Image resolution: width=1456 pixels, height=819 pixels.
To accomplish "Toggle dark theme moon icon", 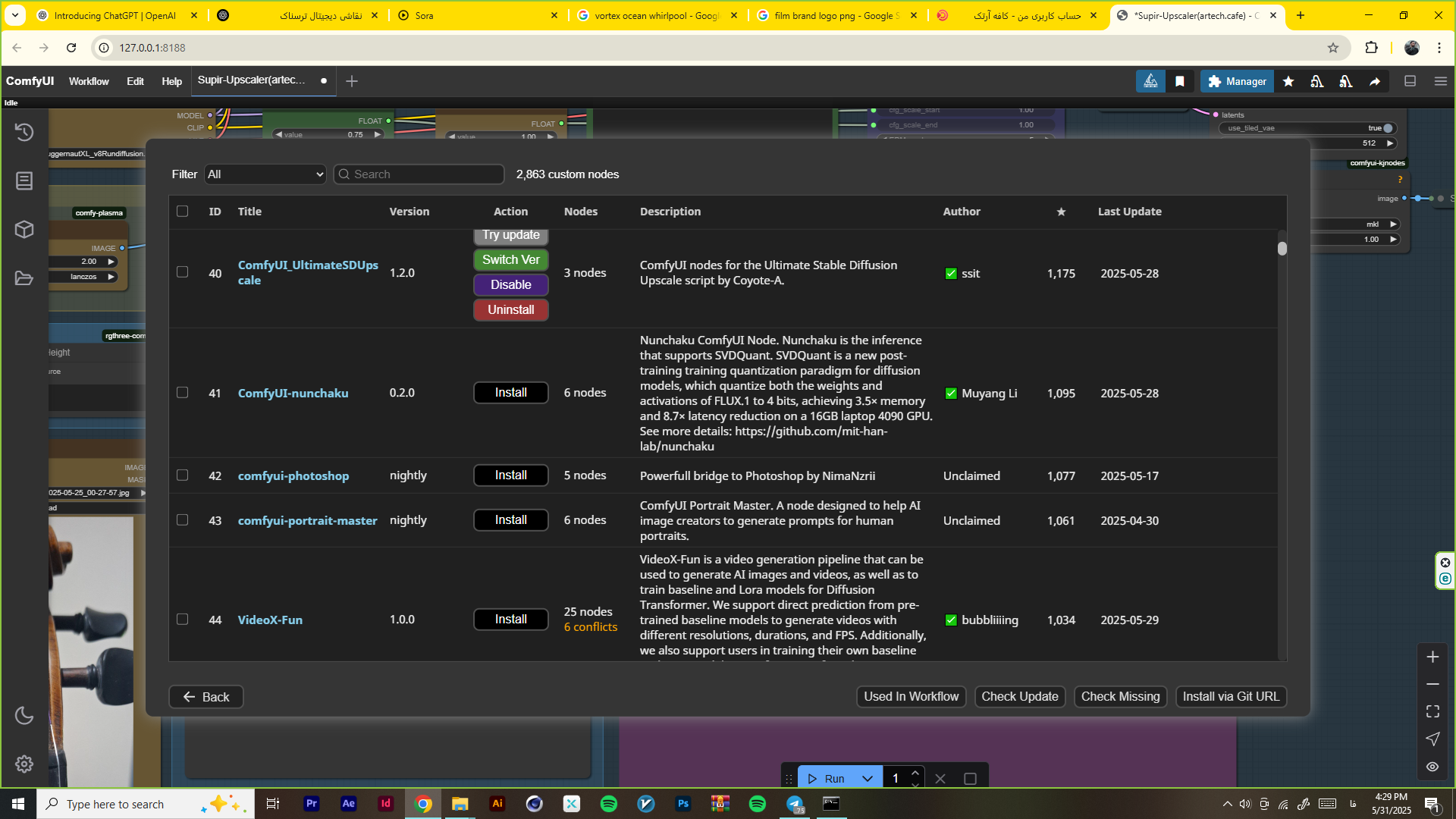I will [x=24, y=715].
